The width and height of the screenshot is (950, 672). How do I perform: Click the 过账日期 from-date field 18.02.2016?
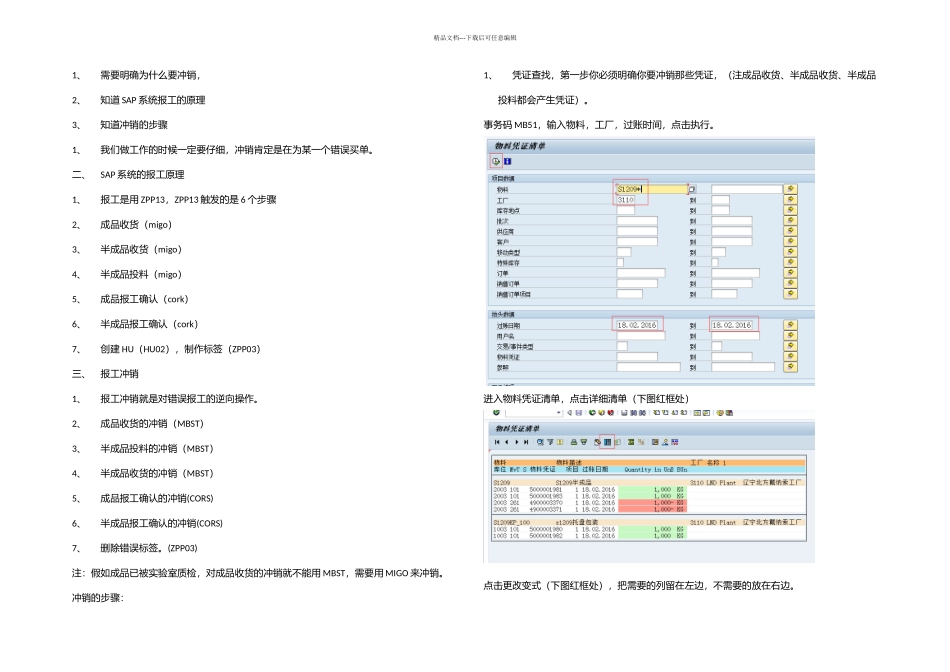pos(637,325)
